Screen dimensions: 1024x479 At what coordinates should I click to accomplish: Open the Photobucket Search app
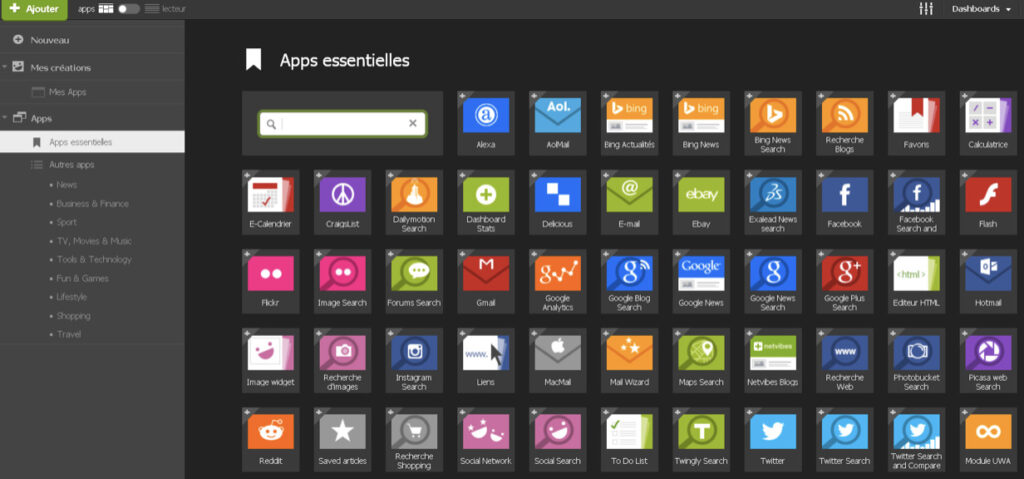916,360
